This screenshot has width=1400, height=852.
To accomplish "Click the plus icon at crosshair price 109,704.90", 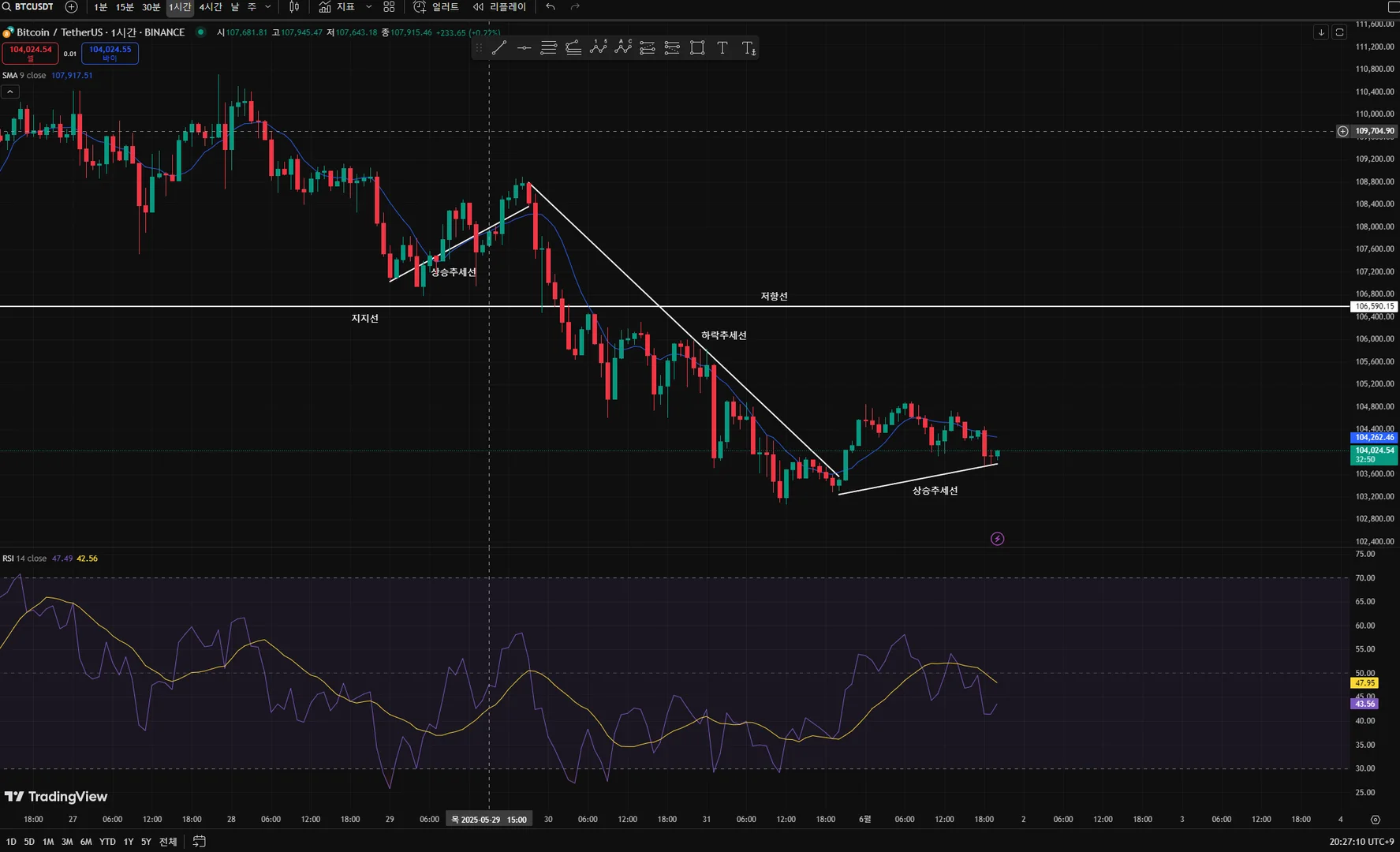I will (x=1342, y=132).
